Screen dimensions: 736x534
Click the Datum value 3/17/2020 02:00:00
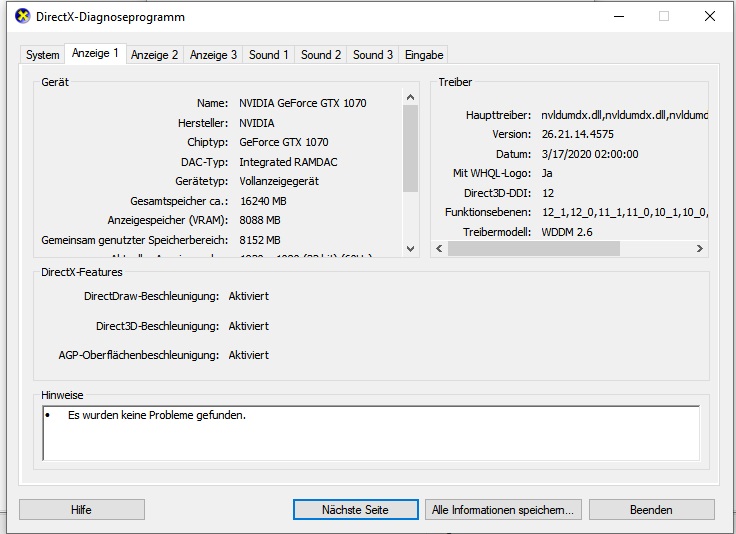590,154
